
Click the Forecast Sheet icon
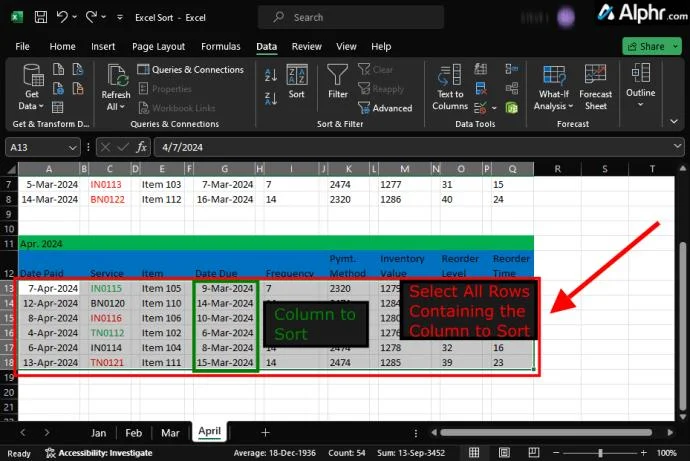tap(596, 84)
